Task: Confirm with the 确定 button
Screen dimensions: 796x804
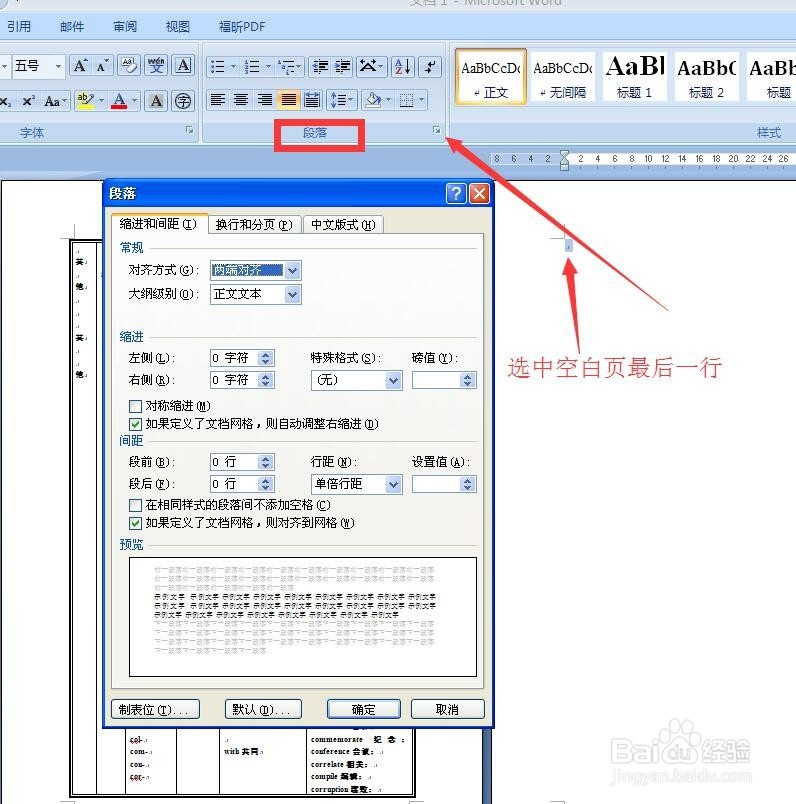Action: pyautogui.click(x=364, y=710)
